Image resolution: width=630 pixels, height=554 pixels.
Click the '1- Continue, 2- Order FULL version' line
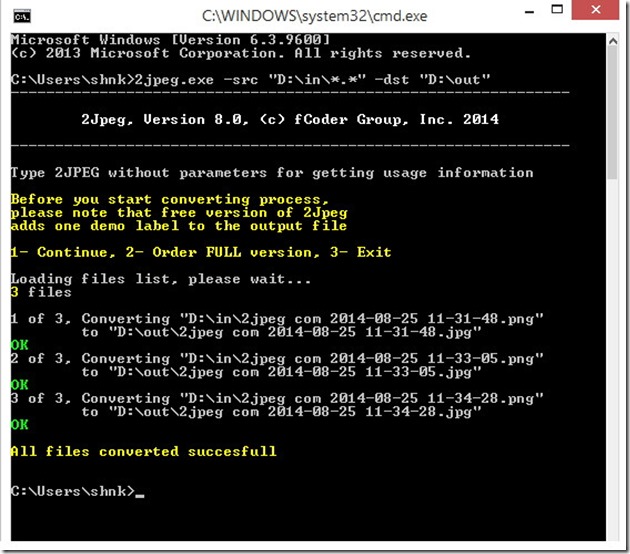tap(201, 252)
